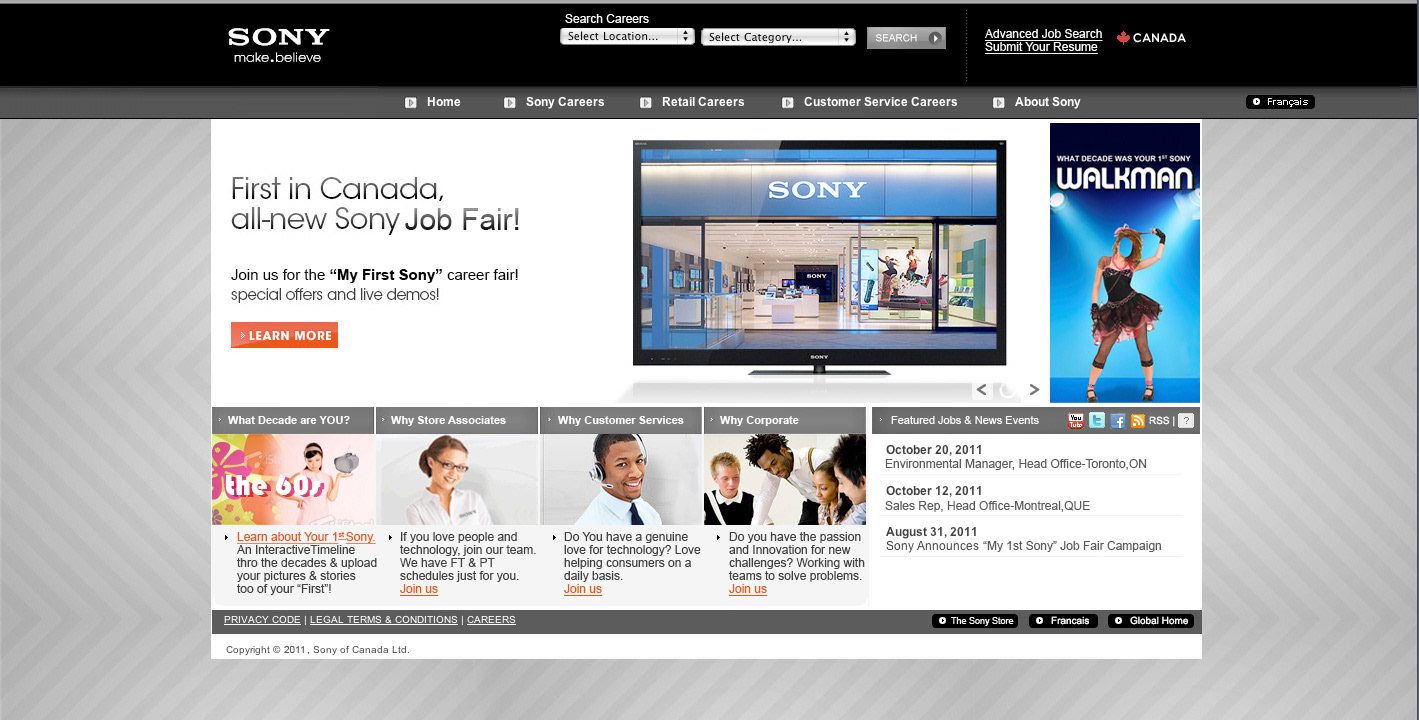
Task: Click corporate team thumbnail image
Action: [785, 480]
